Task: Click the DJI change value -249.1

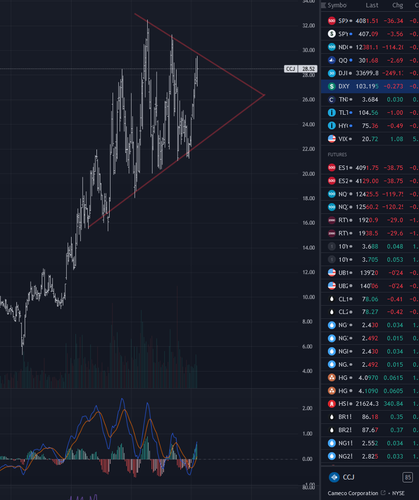Action: (393, 73)
